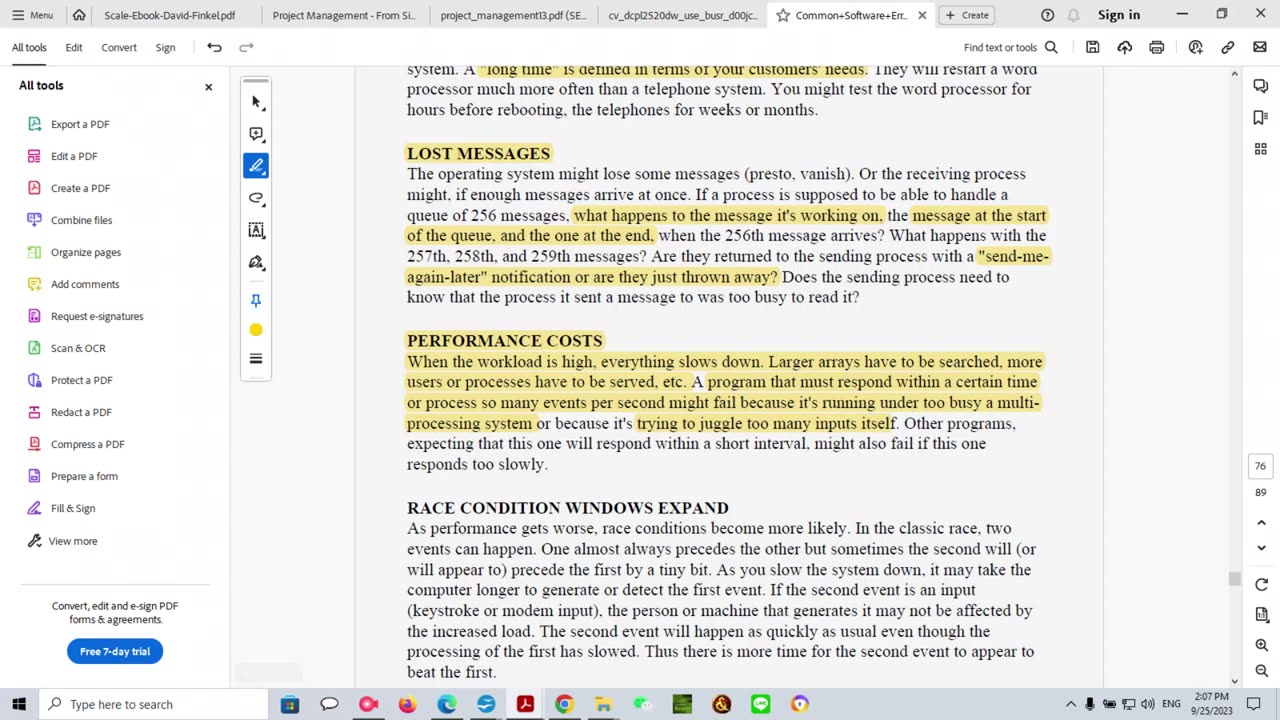The width and height of the screenshot is (1280, 720).
Task: Open the Sign menu
Action: 165,47
